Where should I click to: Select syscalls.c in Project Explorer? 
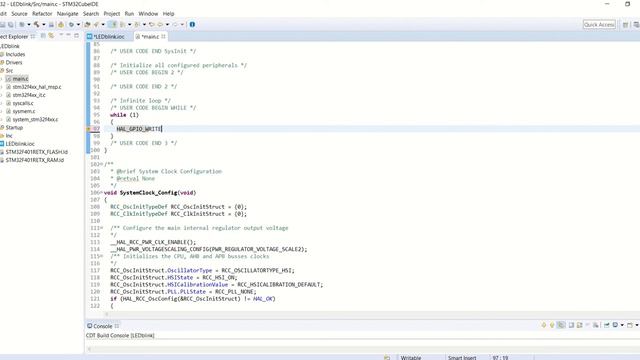(x=23, y=103)
